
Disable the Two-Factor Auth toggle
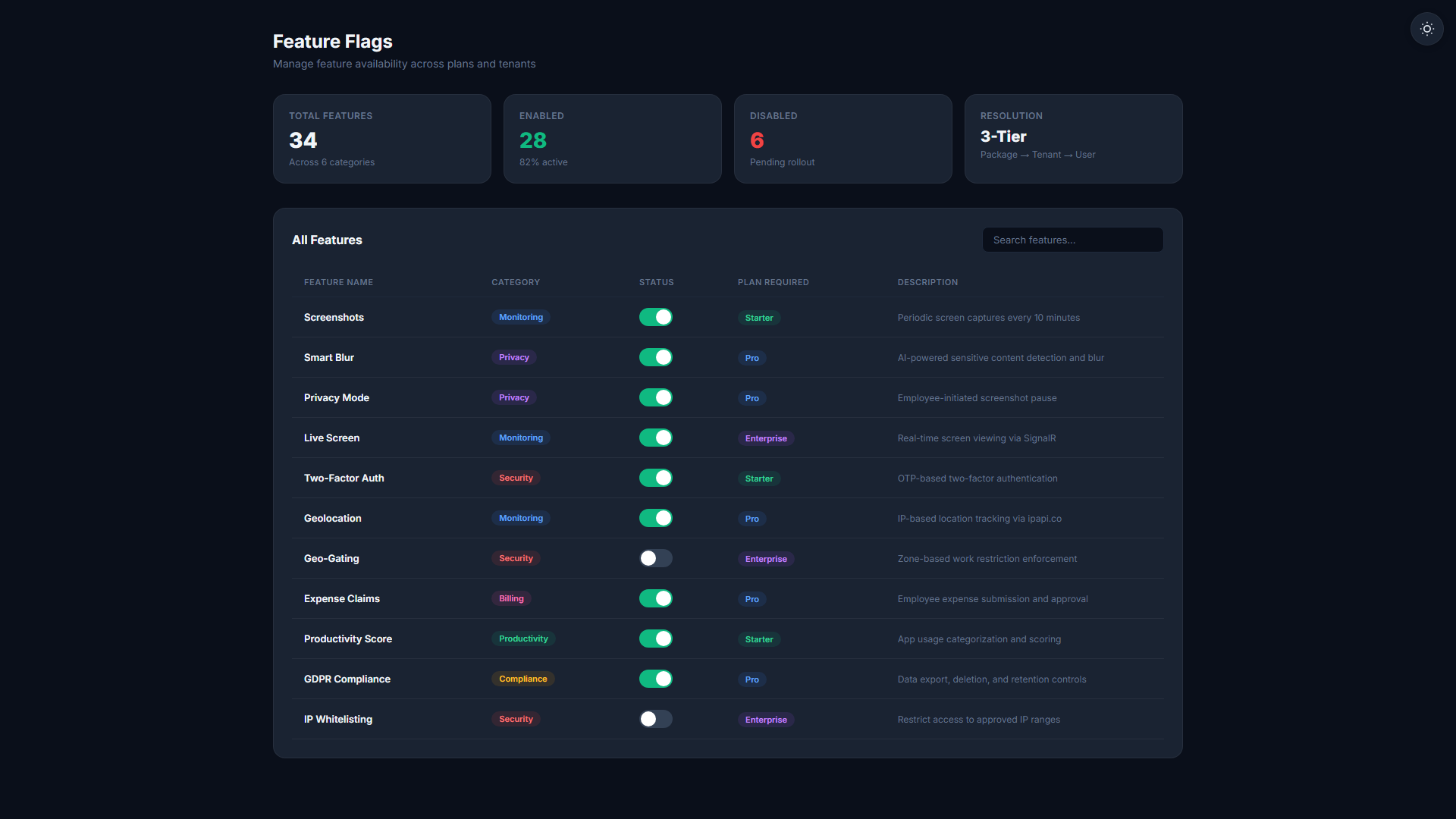tap(656, 478)
